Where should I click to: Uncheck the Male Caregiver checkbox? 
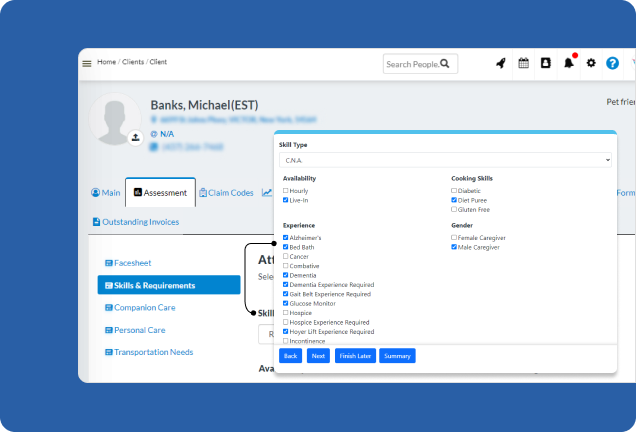point(454,247)
